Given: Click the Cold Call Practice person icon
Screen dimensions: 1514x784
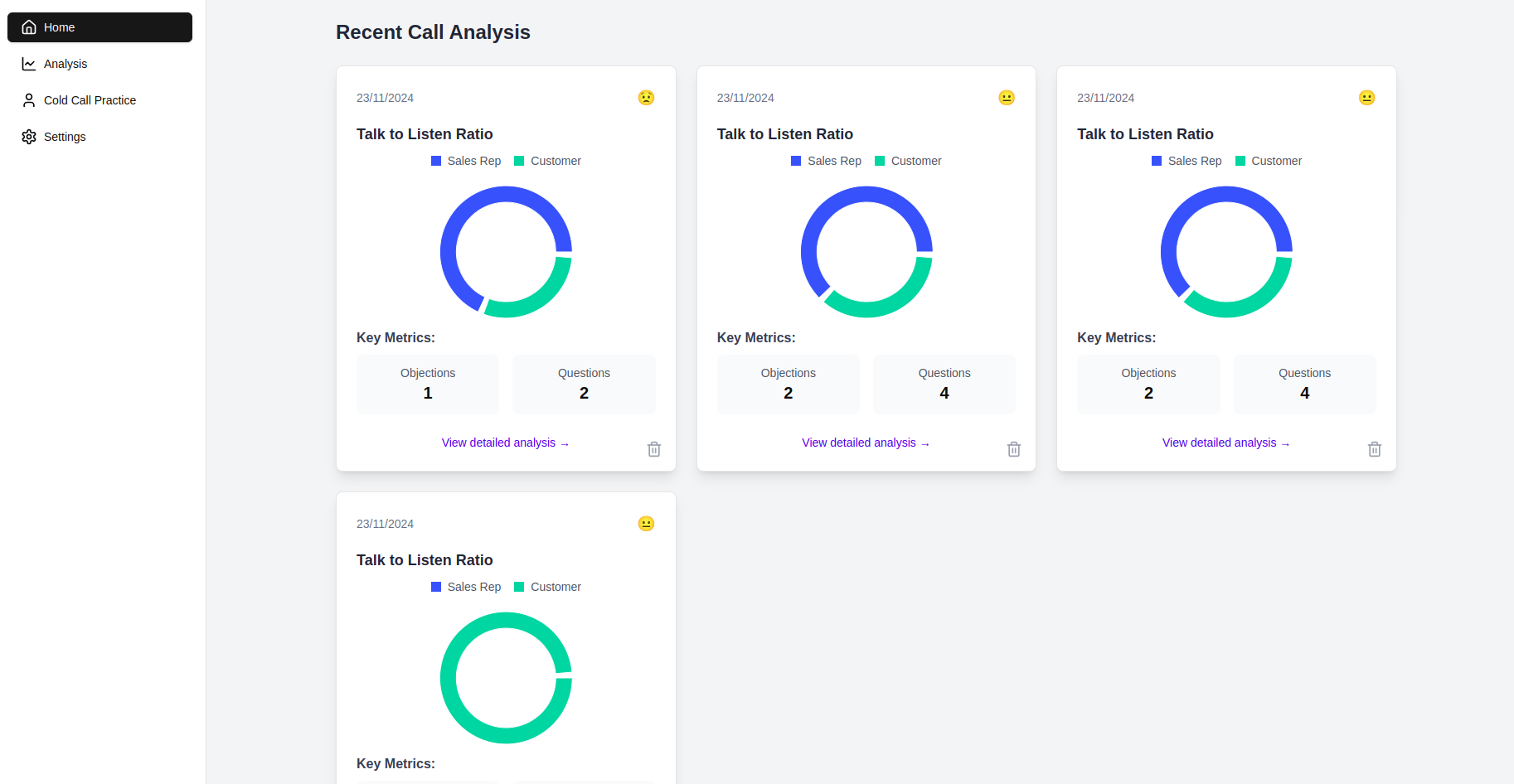Looking at the screenshot, I should click(29, 100).
